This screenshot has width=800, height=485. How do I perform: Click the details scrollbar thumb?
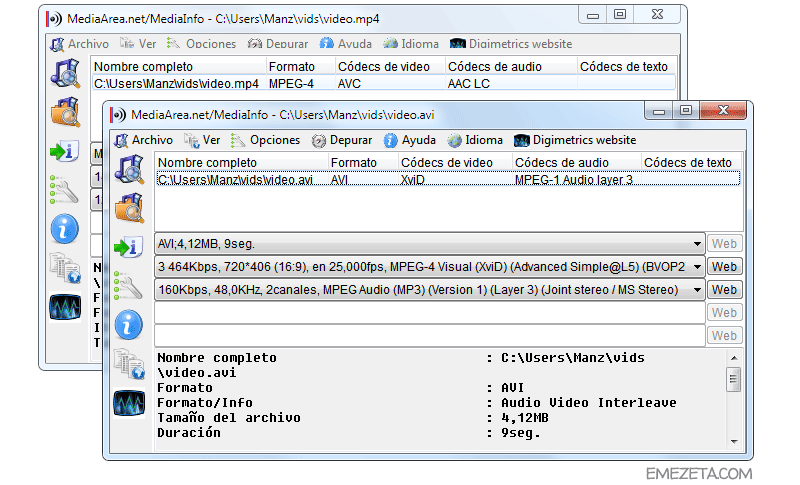click(x=734, y=379)
